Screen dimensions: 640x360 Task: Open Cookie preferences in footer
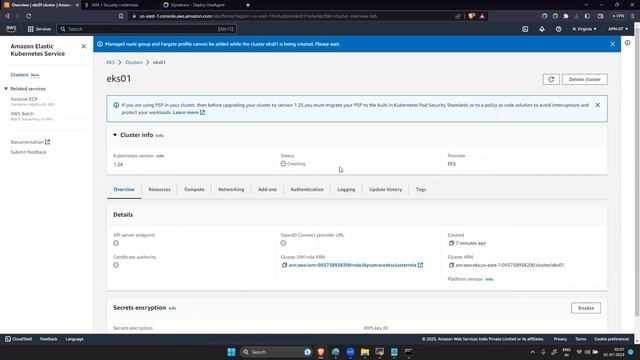[x=611, y=339]
